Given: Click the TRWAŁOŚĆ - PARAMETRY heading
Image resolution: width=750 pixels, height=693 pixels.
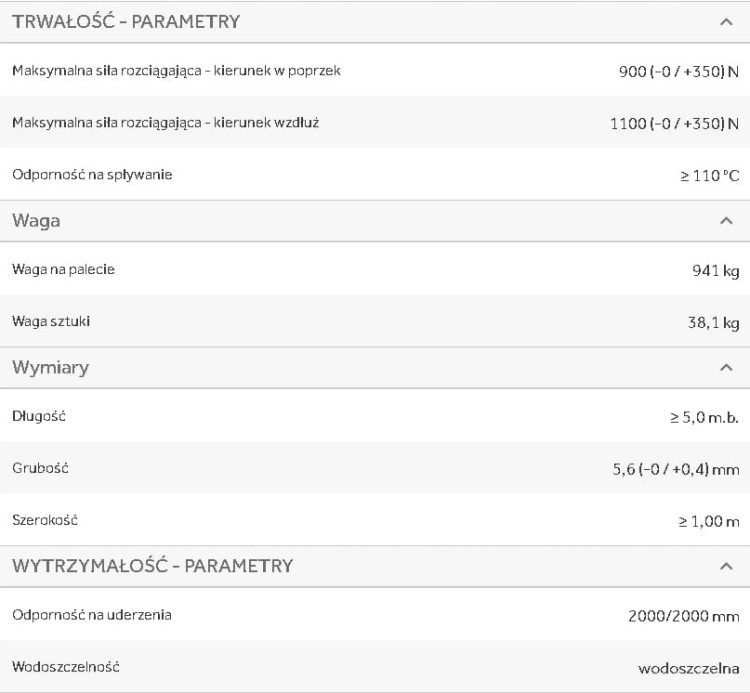Looking at the screenshot, I should pos(126,22).
